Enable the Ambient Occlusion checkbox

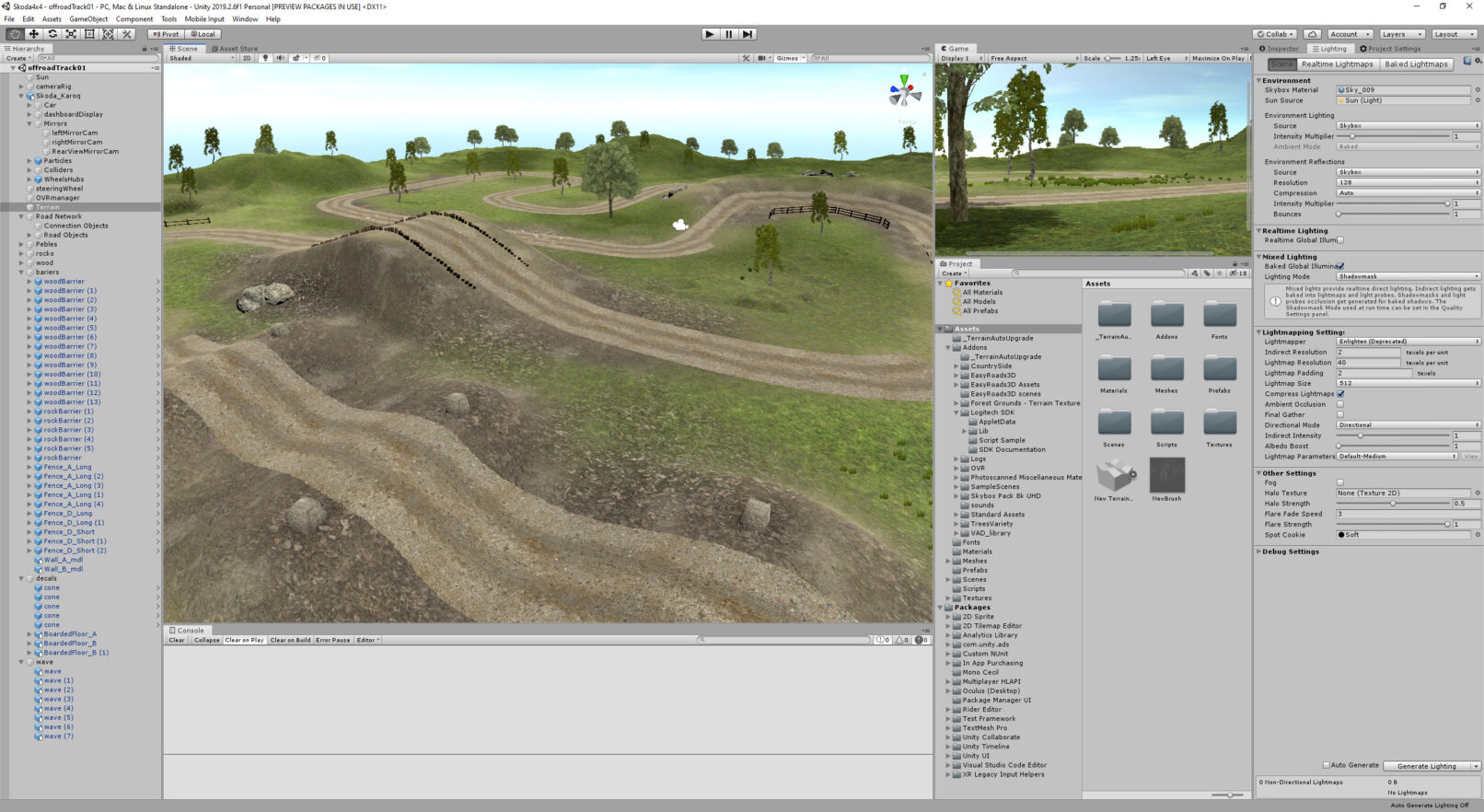1340,404
